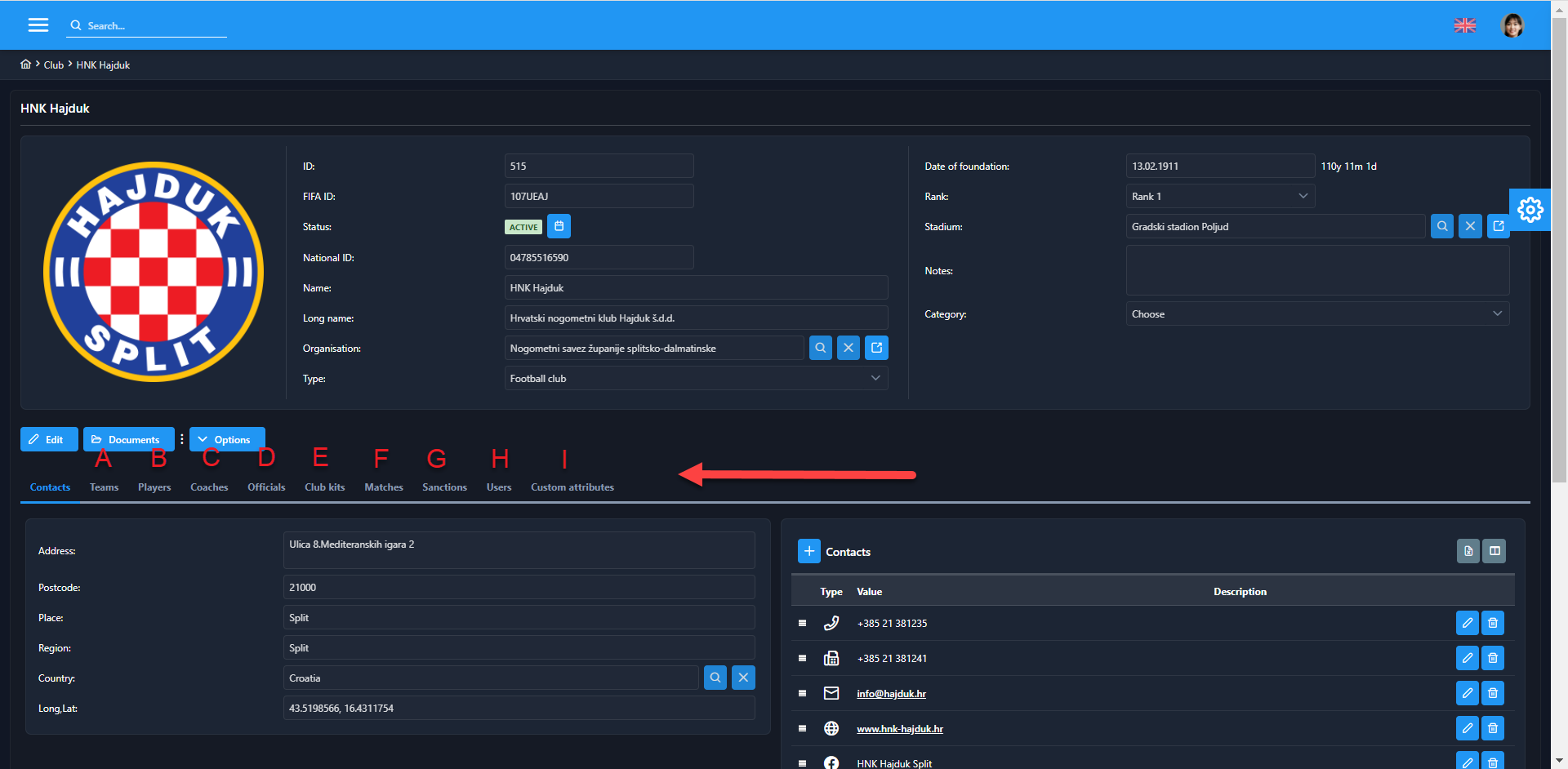The height and width of the screenshot is (769, 1568).
Task: Switch to the Players tab
Action: pyautogui.click(x=154, y=487)
